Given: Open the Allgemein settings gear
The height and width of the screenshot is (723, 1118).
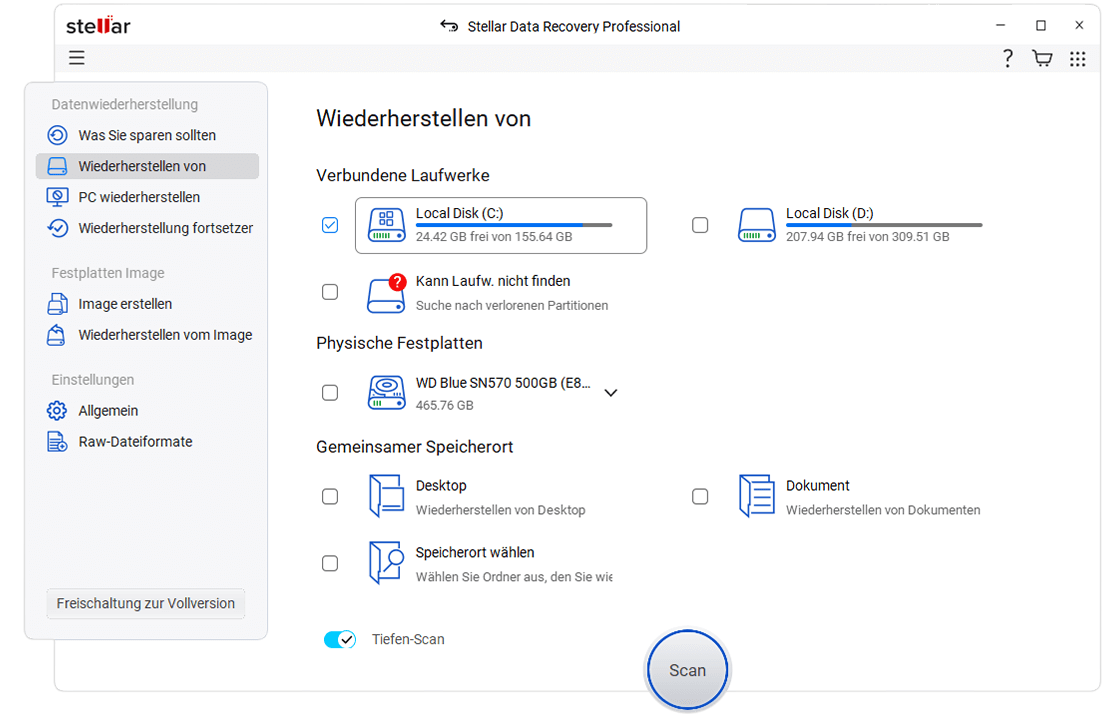Looking at the screenshot, I should tap(55, 410).
